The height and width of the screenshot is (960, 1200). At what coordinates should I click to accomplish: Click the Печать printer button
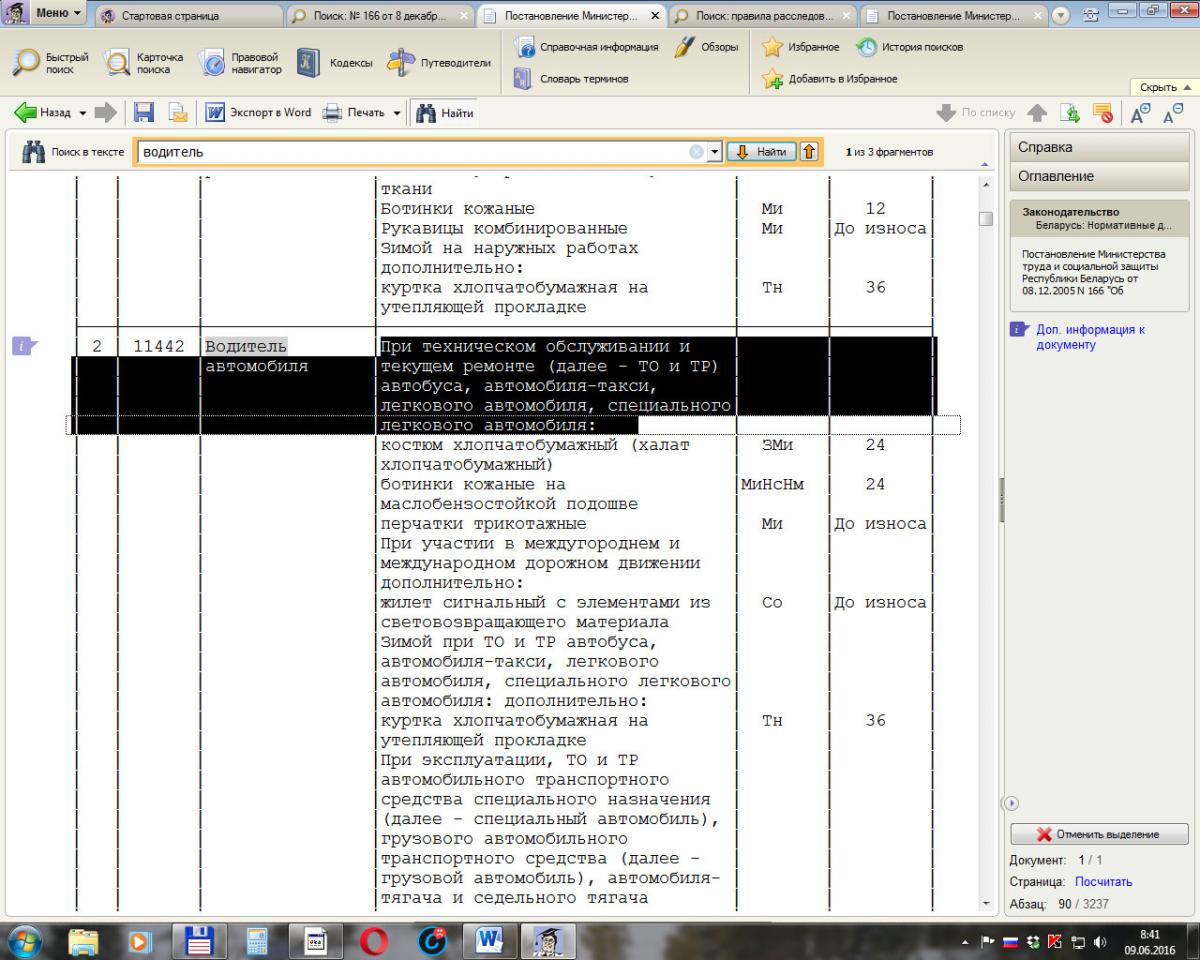(354, 113)
